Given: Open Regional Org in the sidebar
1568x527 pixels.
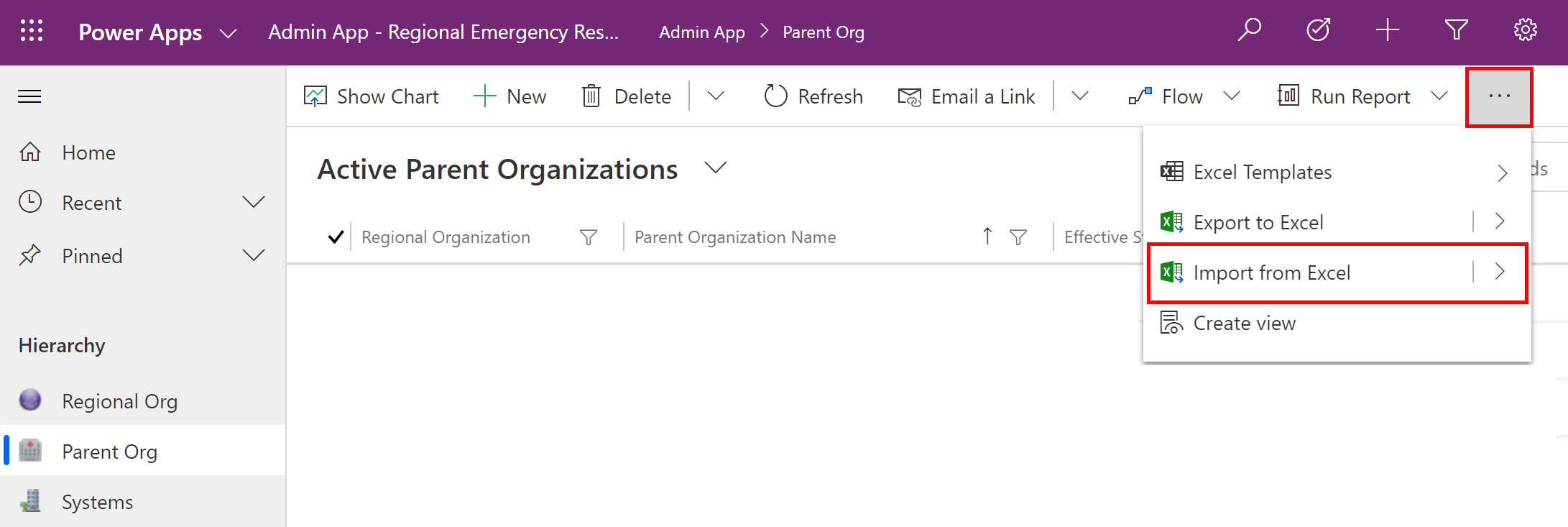Looking at the screenshot, I should click(x=119, y=401).
